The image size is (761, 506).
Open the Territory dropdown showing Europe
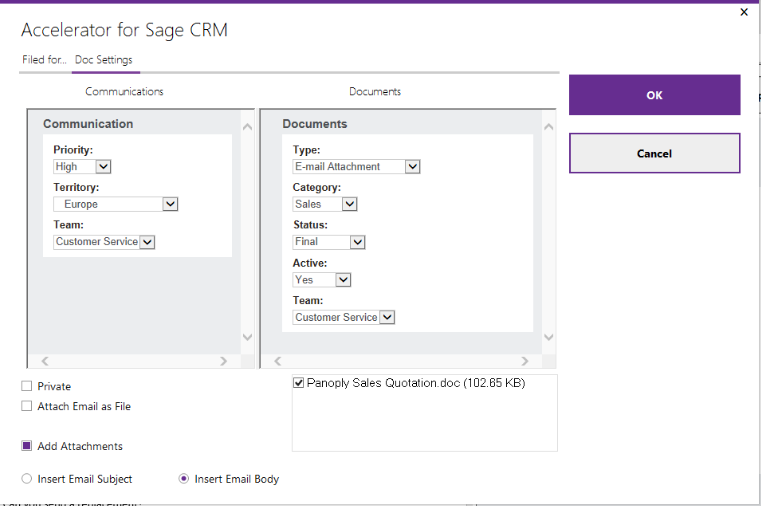pyautogui.click(x=116, y=204)
